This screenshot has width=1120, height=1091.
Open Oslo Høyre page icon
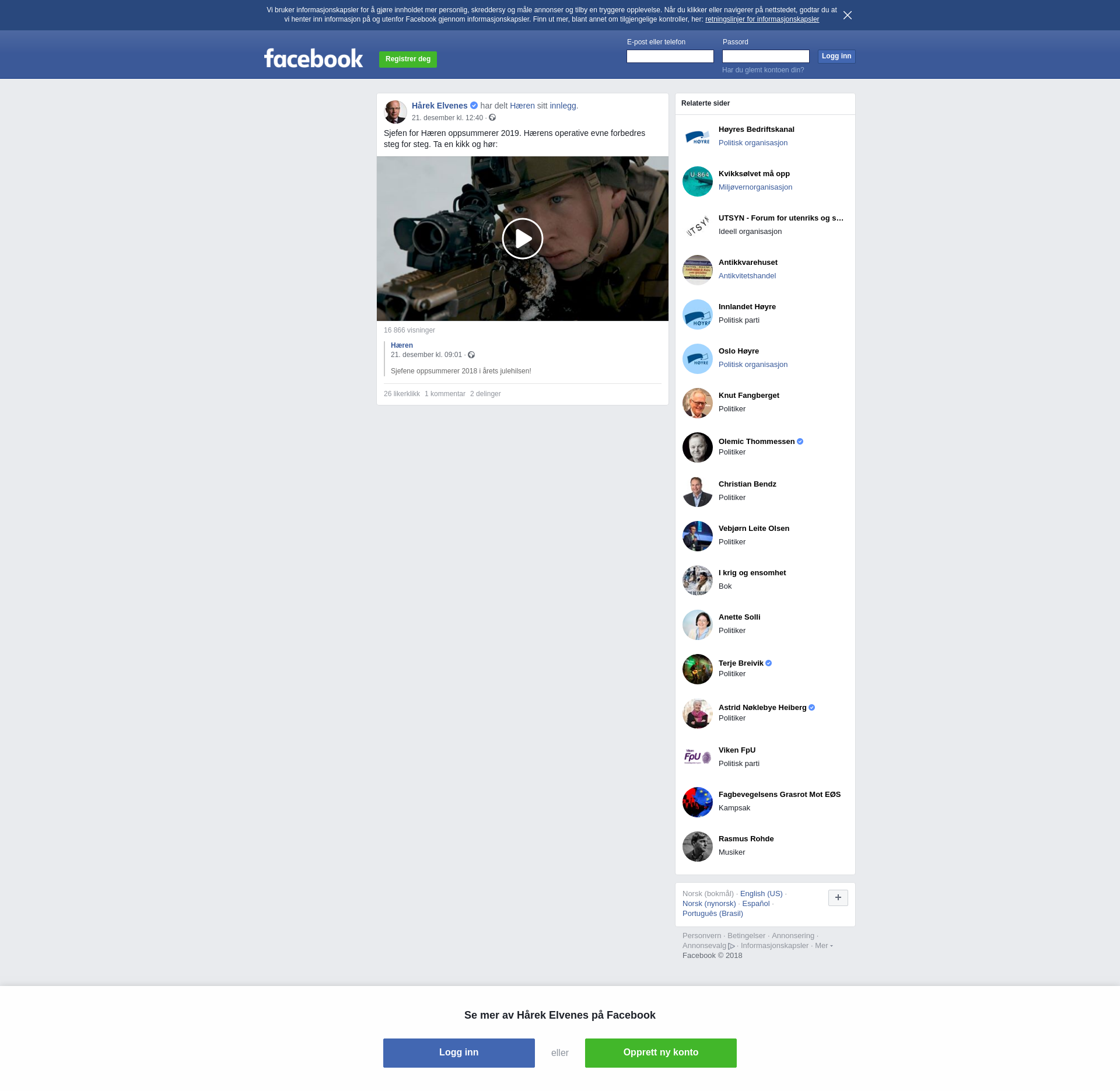pos(698,359)
